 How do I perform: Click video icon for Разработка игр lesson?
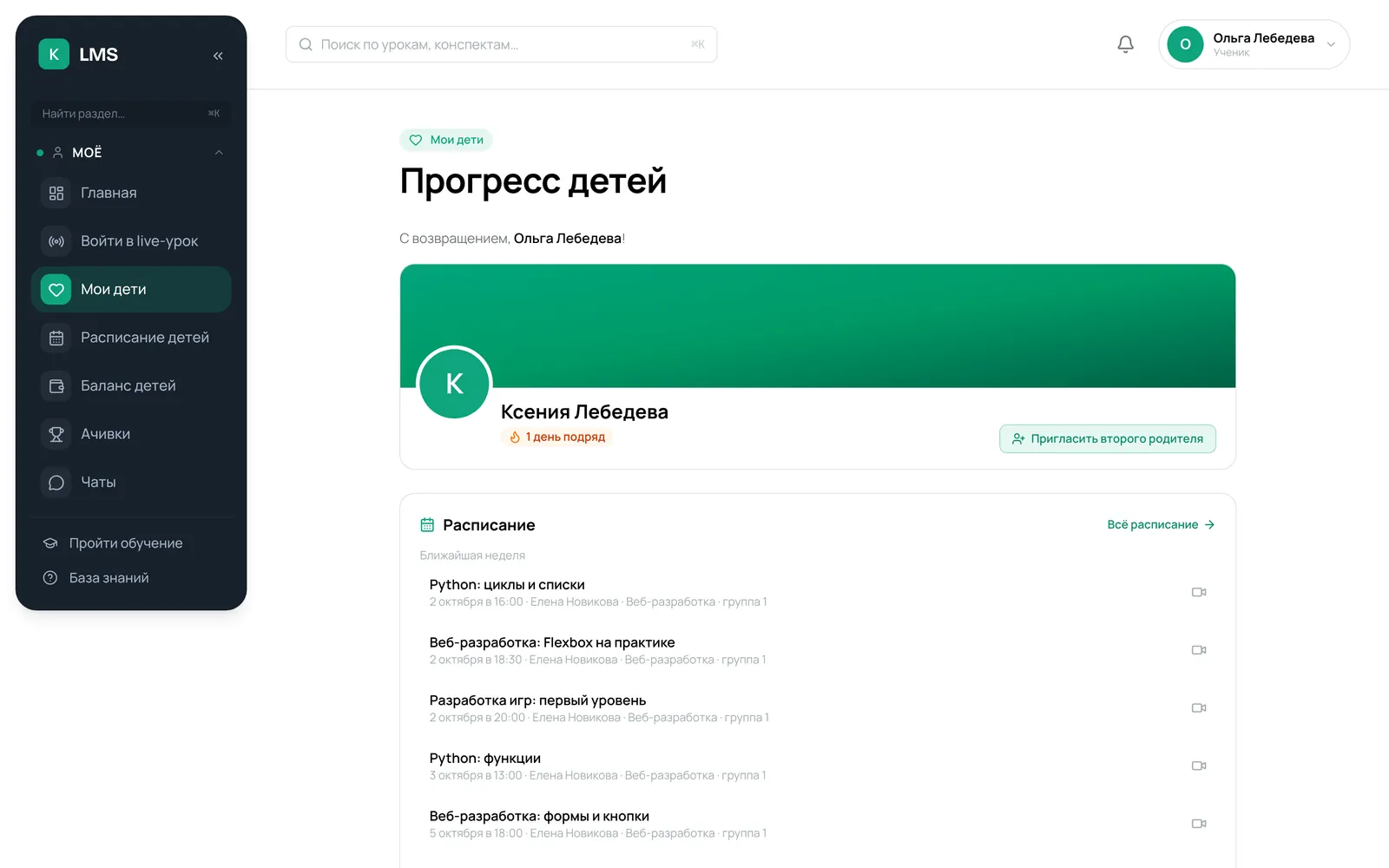coord(1199,707)
